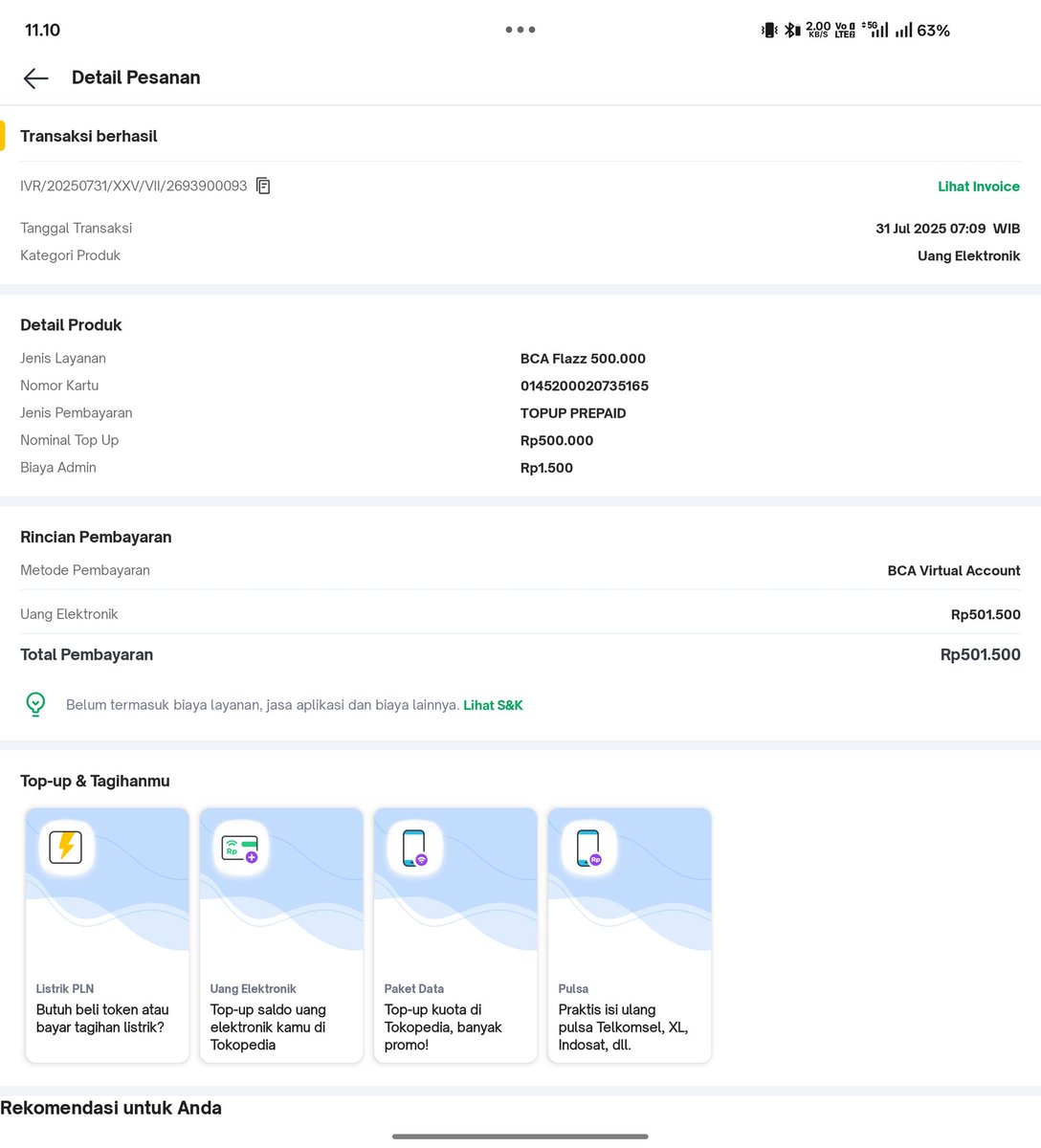Tap the BCA Flazz 500.000 value
This screenshot has height=1148, width=1041.
click(583, 359)
